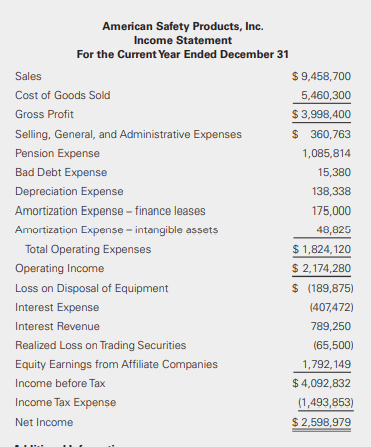Screen dimensions: 371x447
Task: Click the intangible assets amortization value 48,825
Action: point(334,230)
